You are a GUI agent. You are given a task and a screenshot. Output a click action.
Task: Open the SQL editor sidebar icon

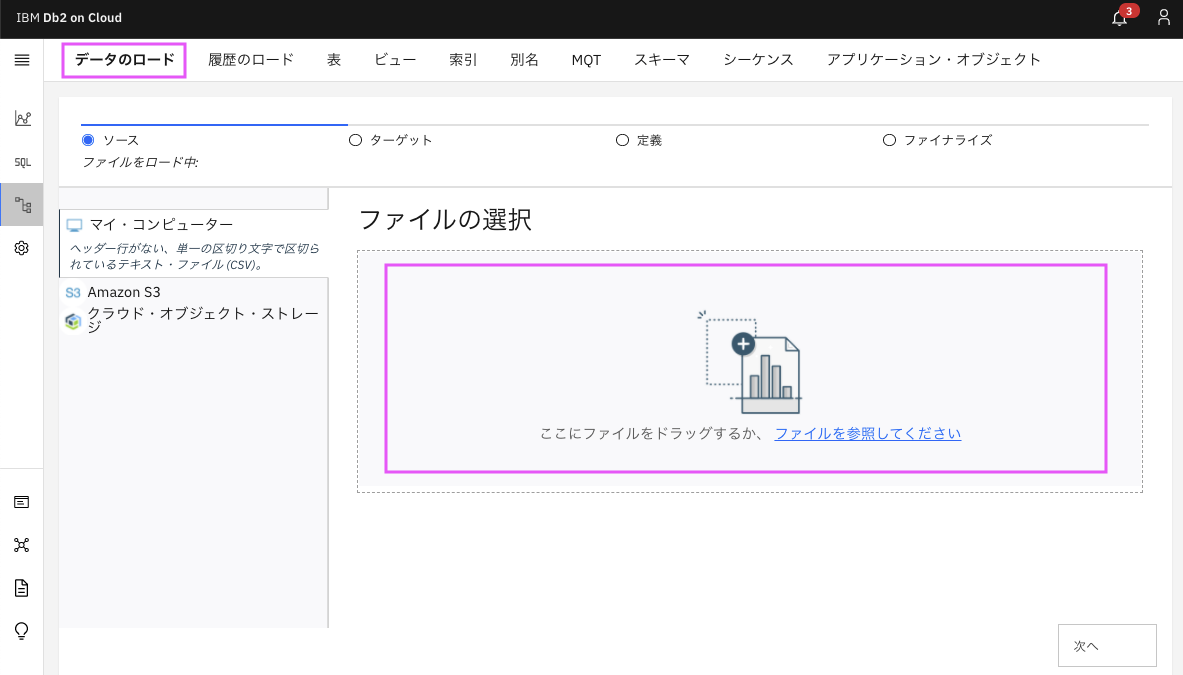[22, 162]
